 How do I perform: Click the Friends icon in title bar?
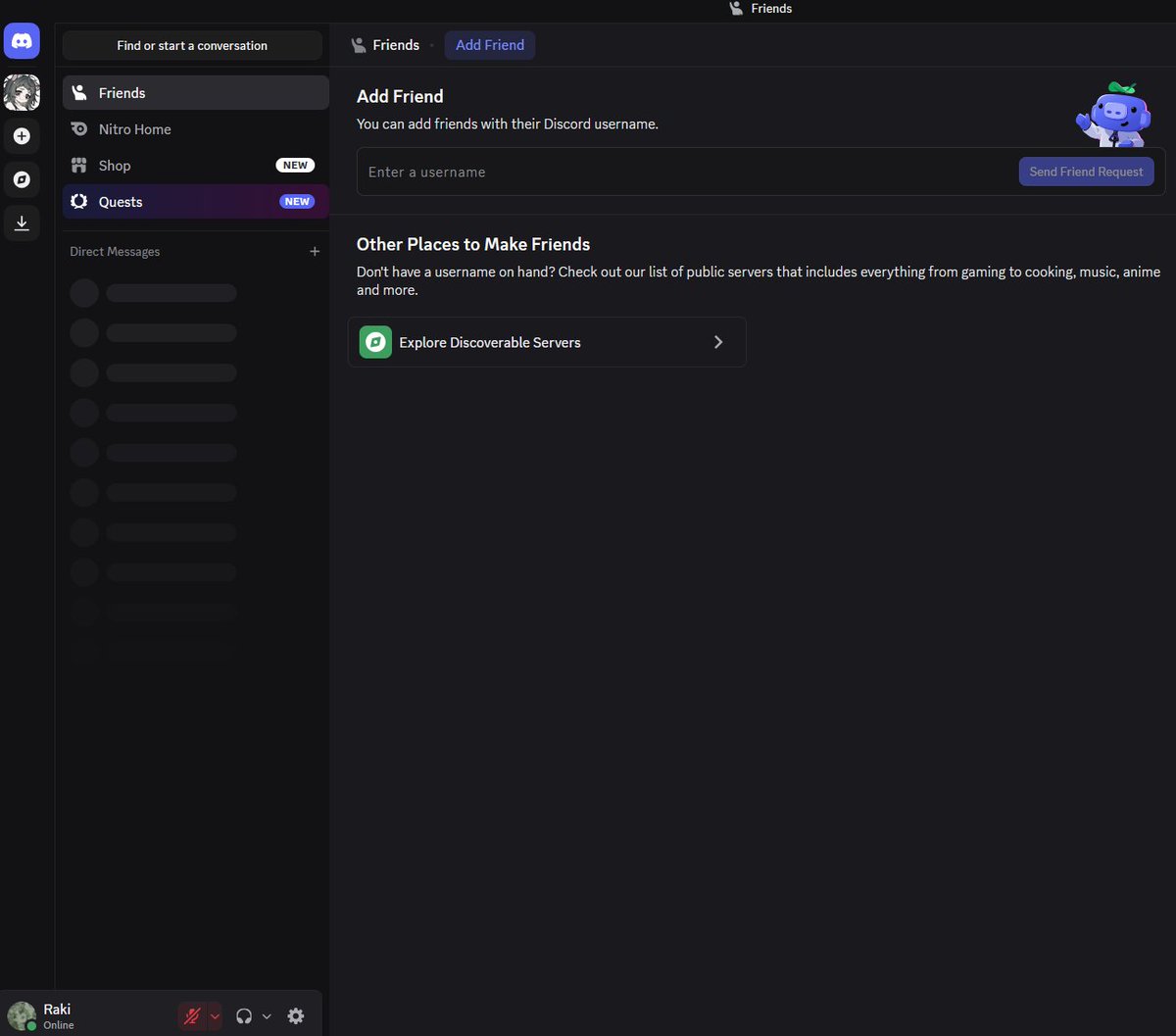[736, 8]
